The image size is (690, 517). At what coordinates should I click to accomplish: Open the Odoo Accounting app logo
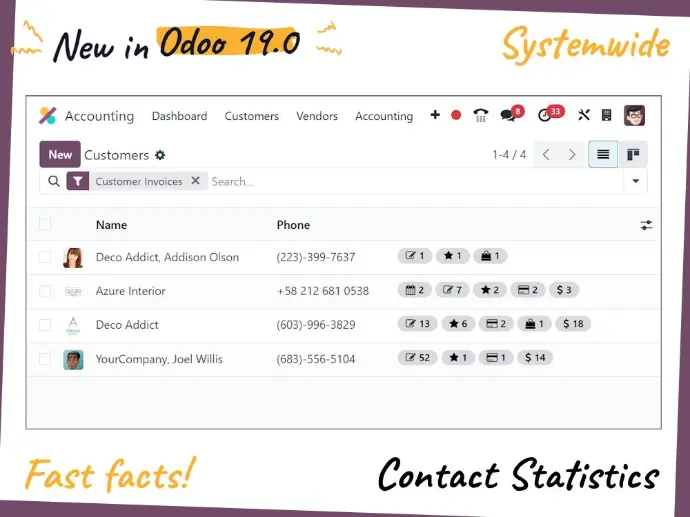click(48, 116)
